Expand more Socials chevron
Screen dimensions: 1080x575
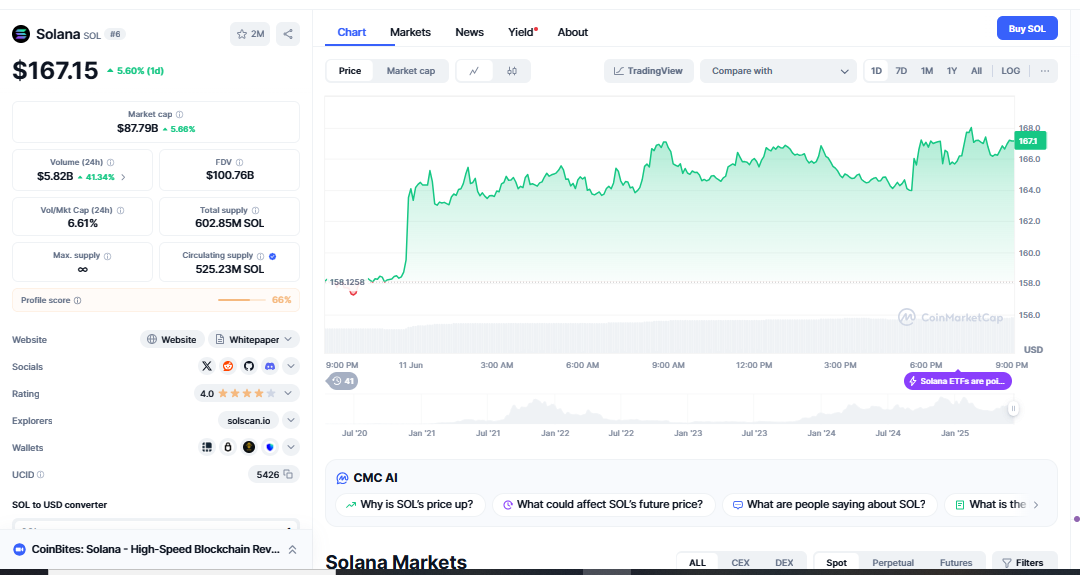[291, 366]
